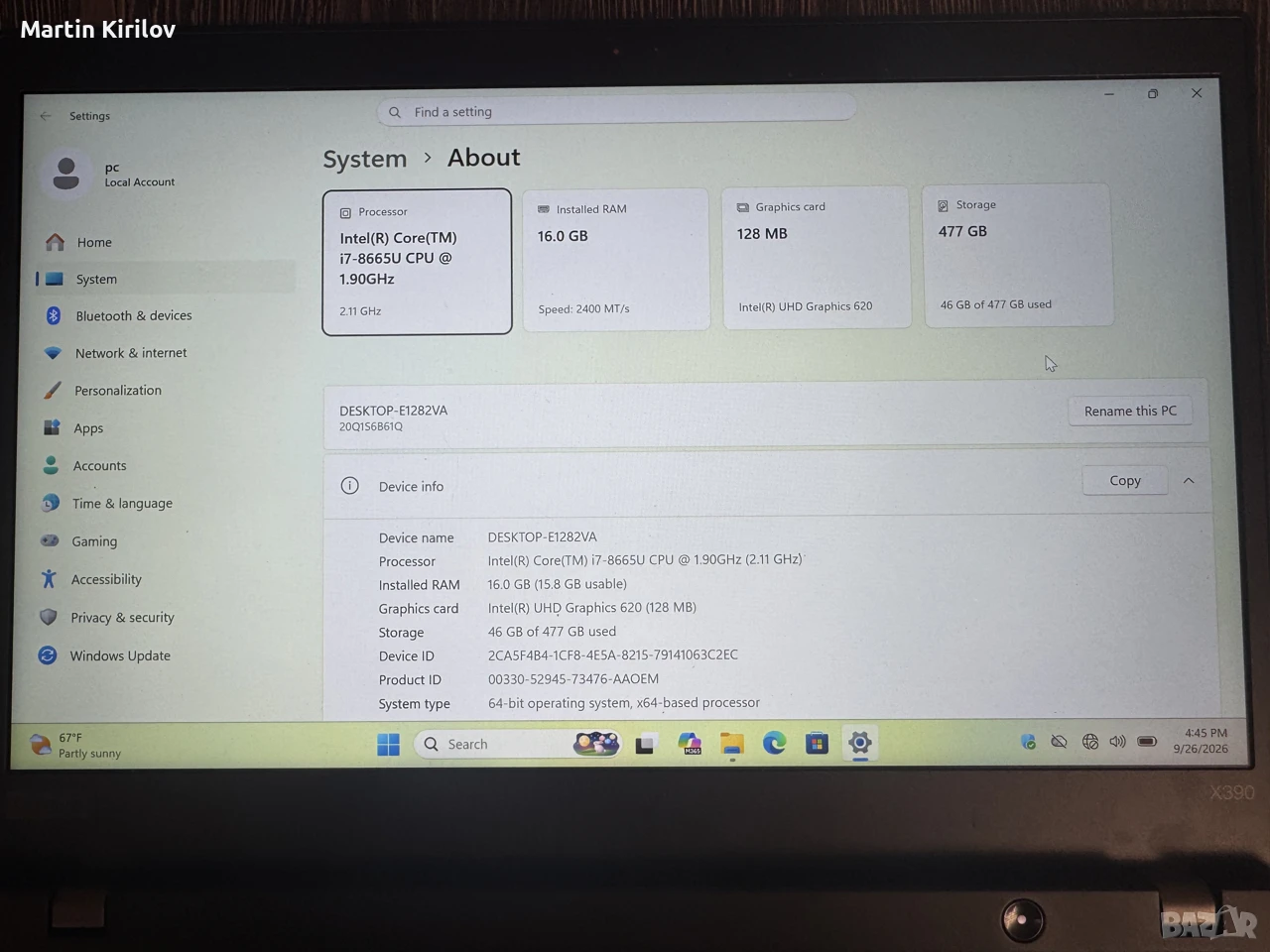Click the Microsoft Edge taskbar icon

pos(774,743)
